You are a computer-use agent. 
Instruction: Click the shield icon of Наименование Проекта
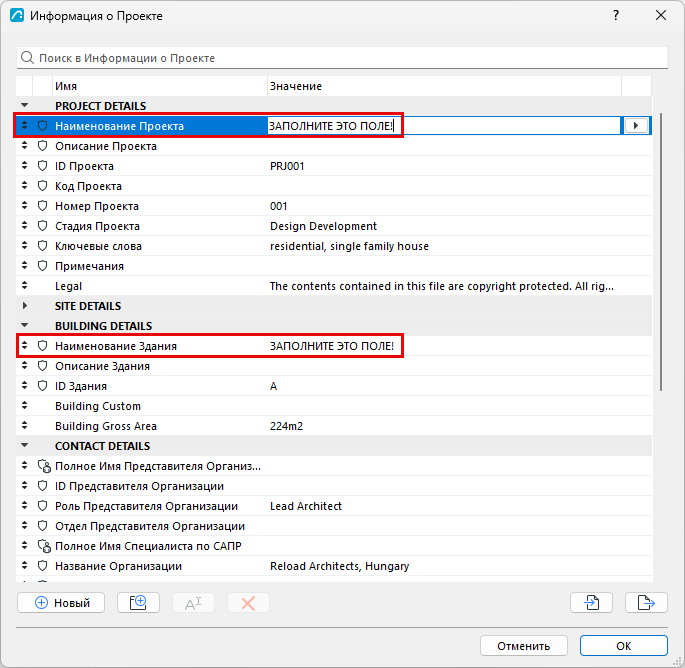click(x=42, y=126)
